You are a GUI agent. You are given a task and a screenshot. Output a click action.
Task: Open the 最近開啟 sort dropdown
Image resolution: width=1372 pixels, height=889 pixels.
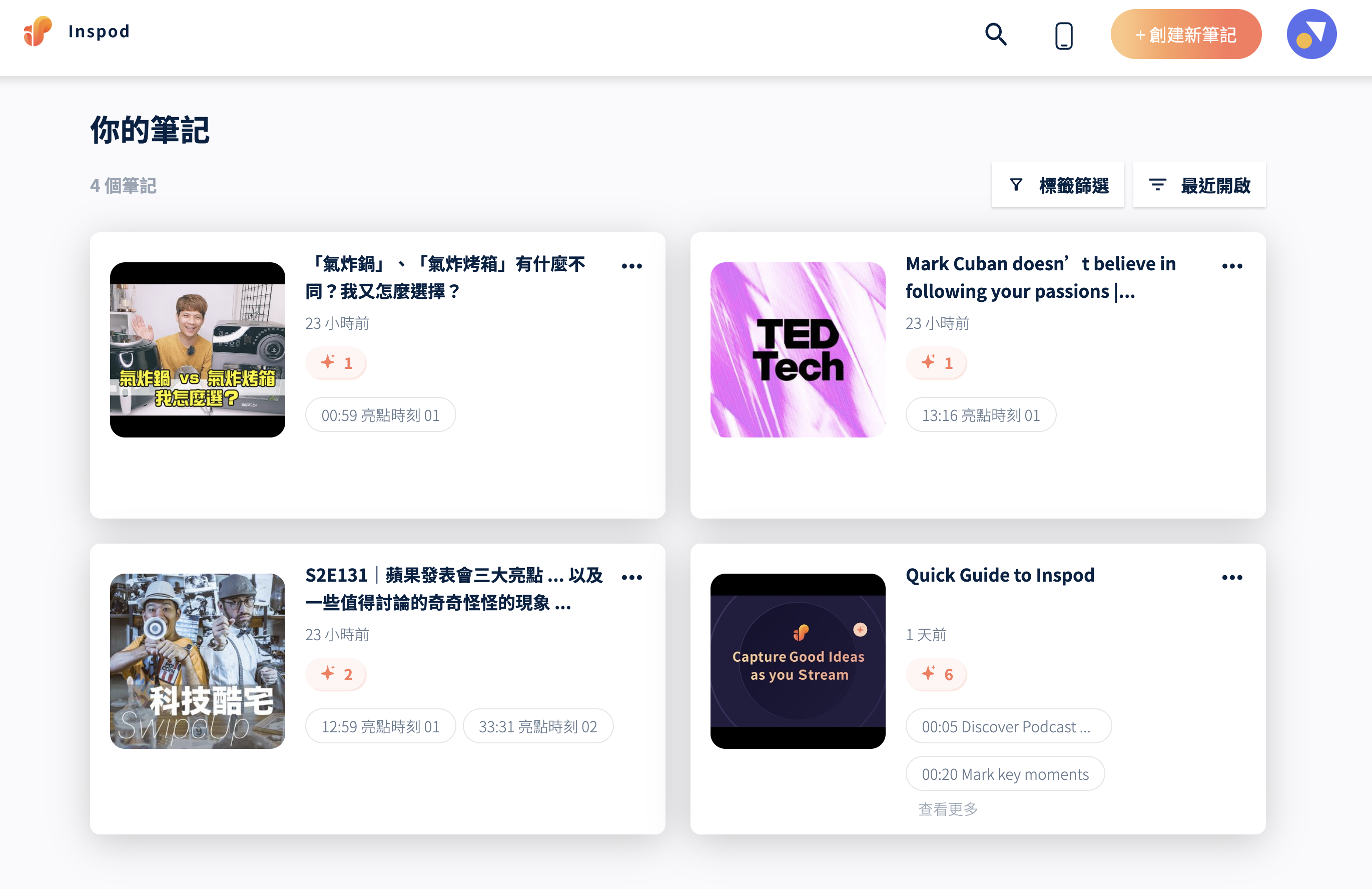[x=1199, y=185]
